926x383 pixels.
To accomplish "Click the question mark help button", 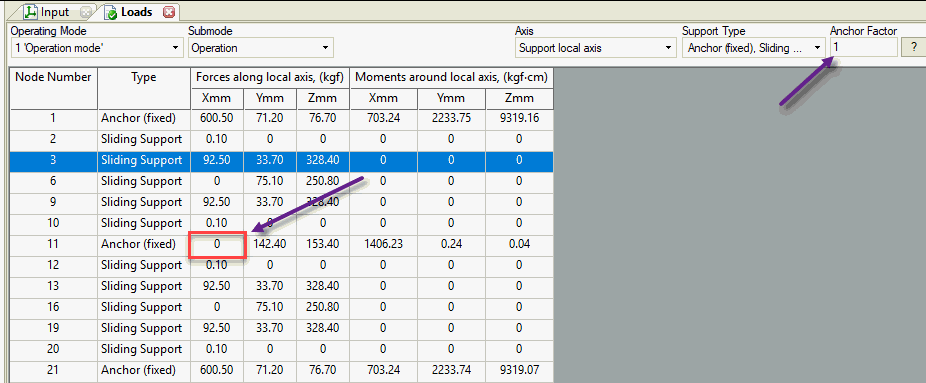I will pyautogui.click(x=914, y=48).
